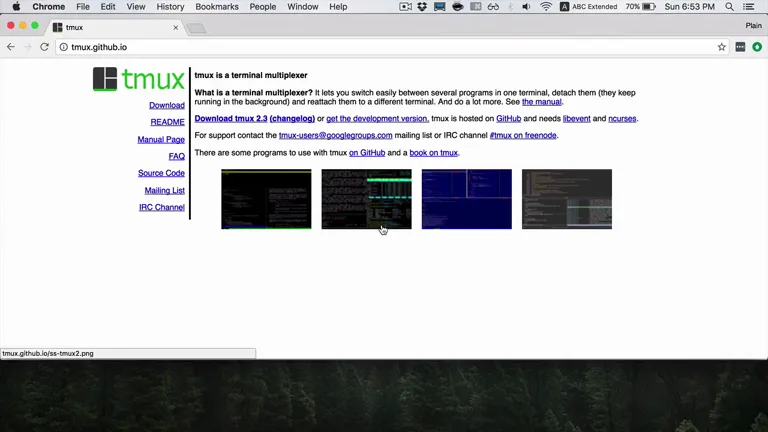Viewport: 768px width, 432px height.
Task: Open the History menu
Action: click(x=170, y=7)
